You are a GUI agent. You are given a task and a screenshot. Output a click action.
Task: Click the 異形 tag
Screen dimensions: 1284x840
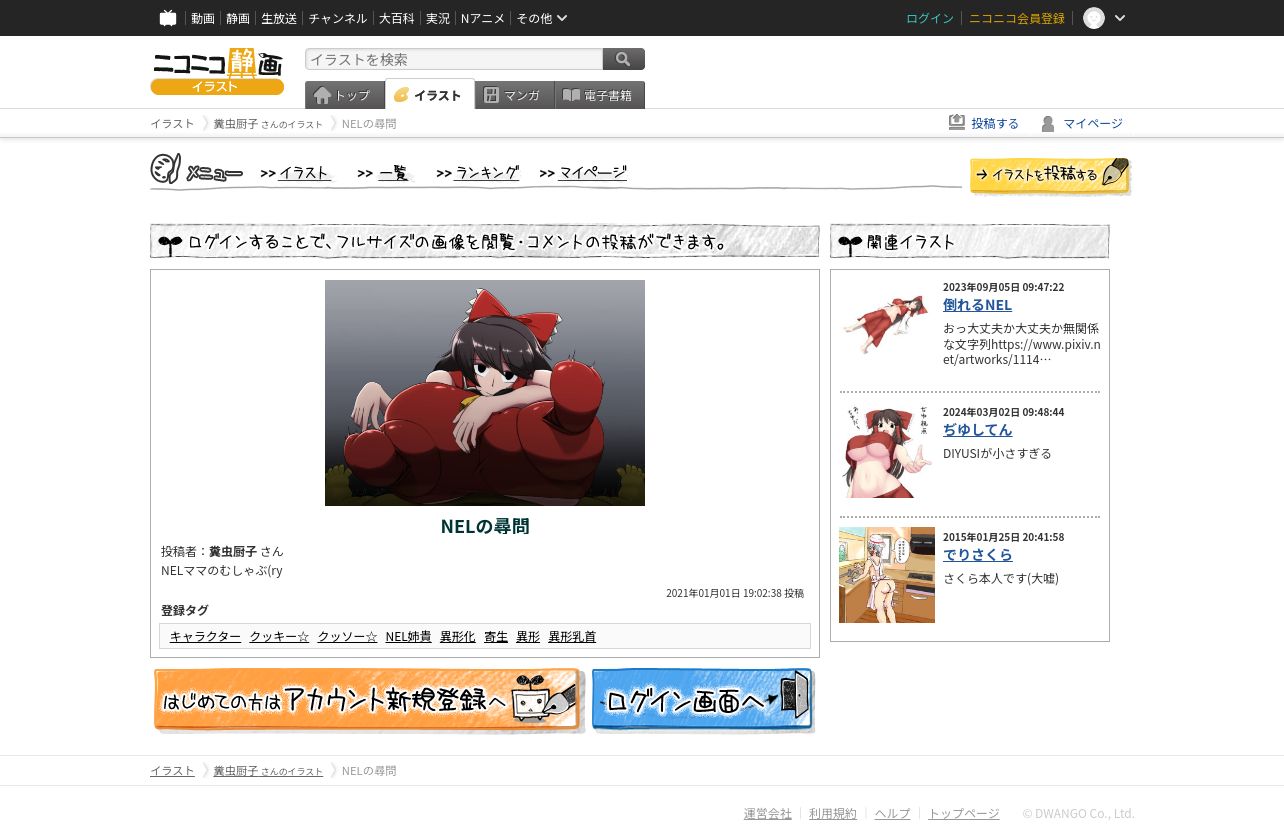528,637
